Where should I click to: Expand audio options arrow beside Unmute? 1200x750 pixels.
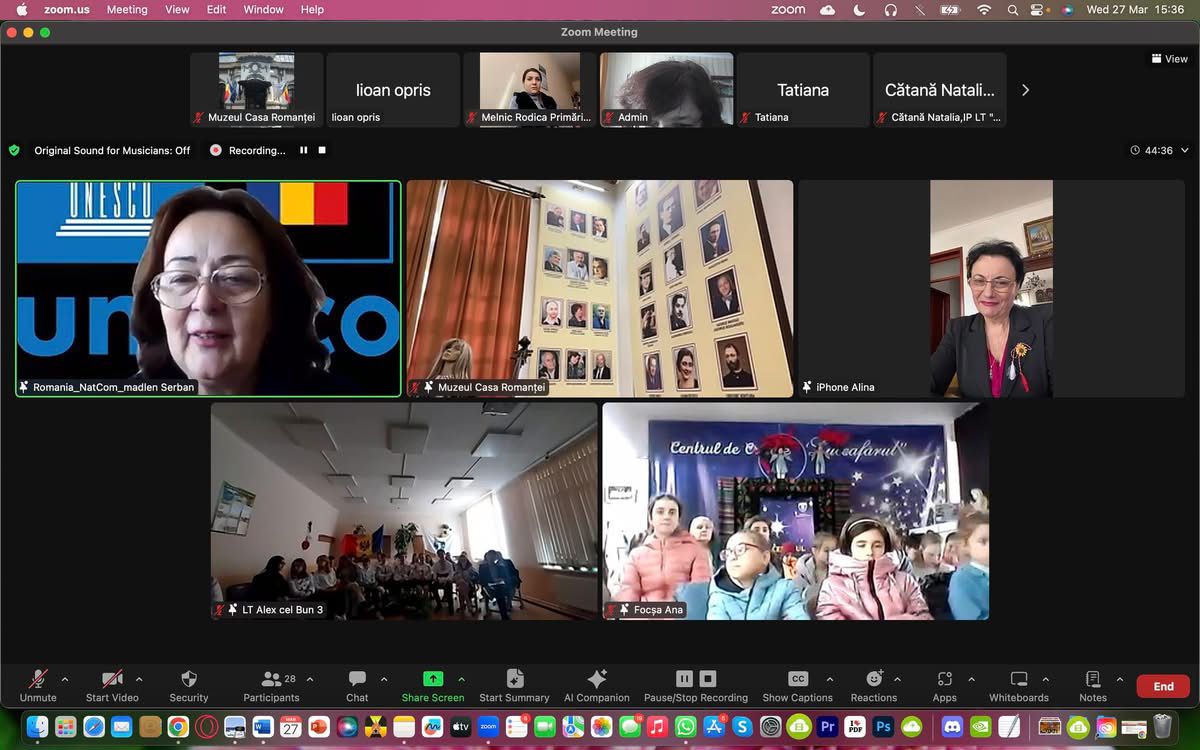pyautogui.click(x=65, y=679)
